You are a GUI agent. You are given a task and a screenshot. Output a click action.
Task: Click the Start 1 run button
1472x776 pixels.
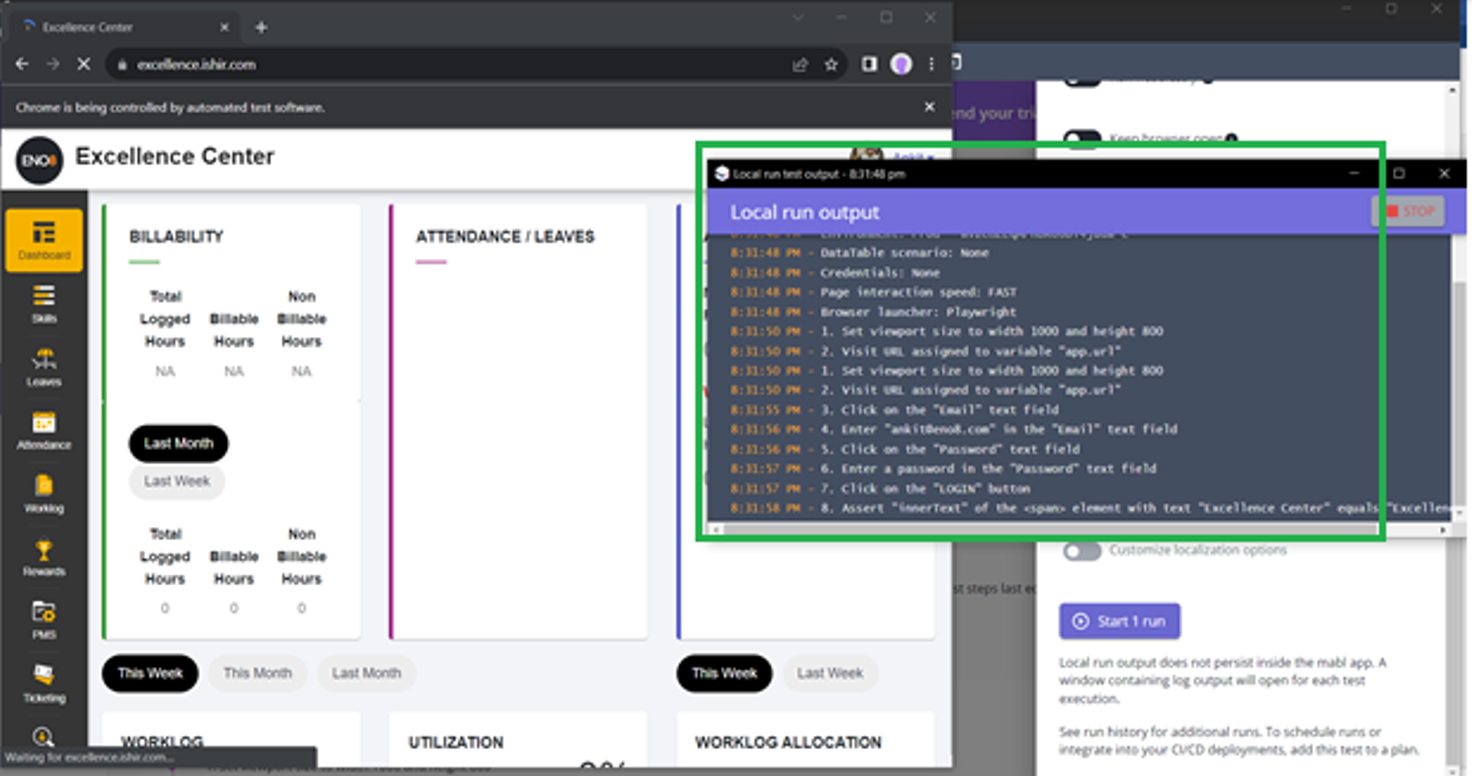pos(1119,621)
